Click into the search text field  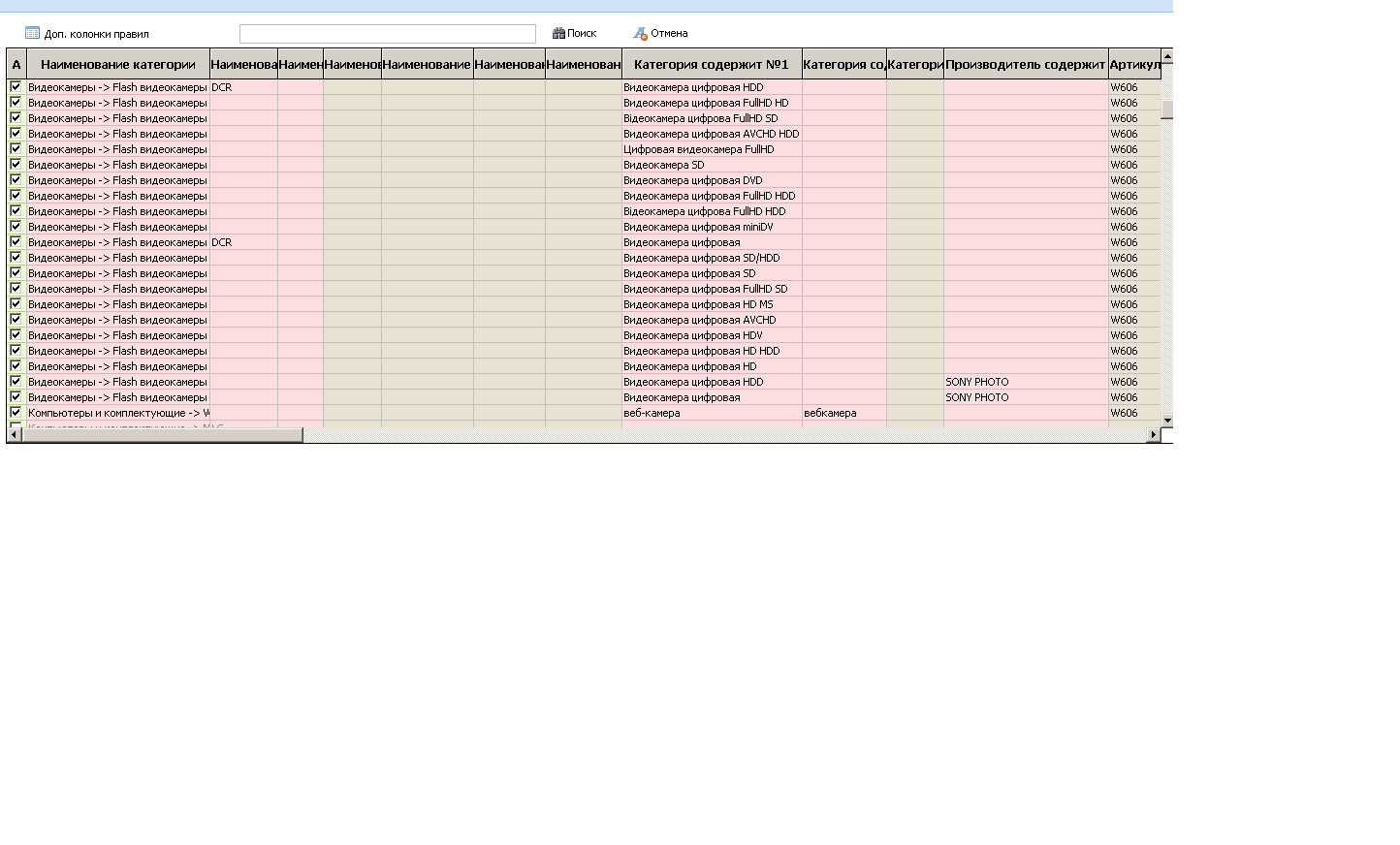(x=388, y=34)
